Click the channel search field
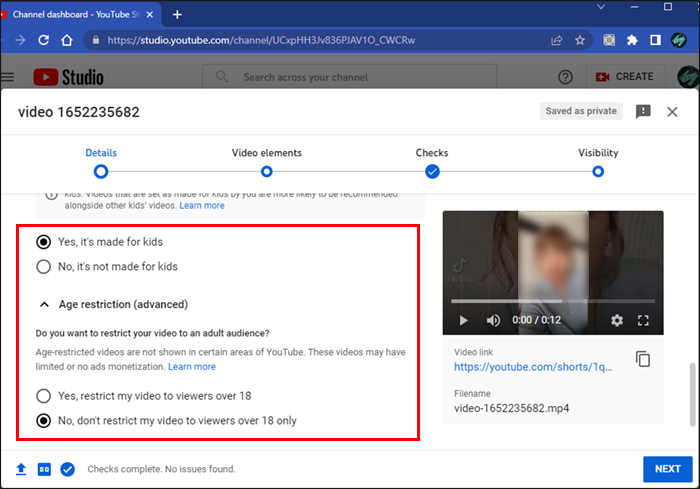 tap(380, 77)
